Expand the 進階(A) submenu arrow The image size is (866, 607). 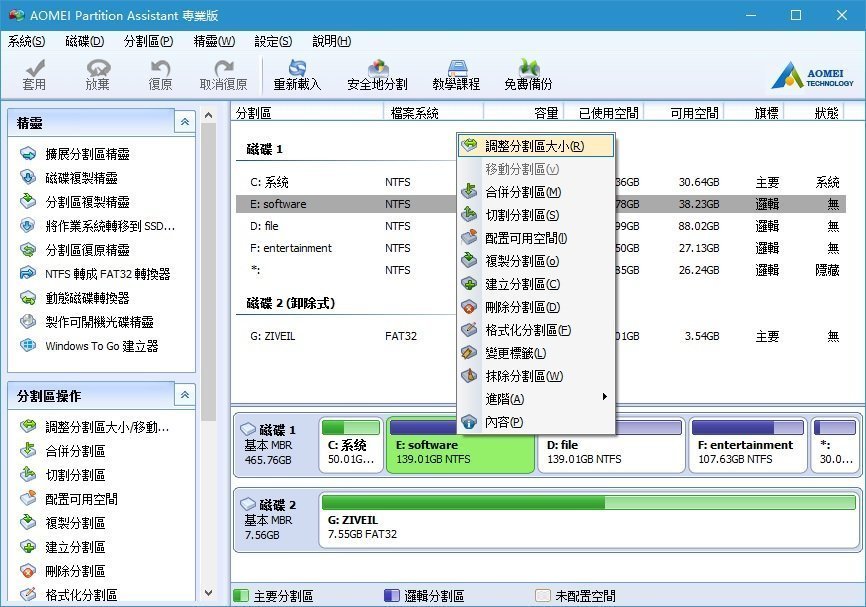point(605,397)
